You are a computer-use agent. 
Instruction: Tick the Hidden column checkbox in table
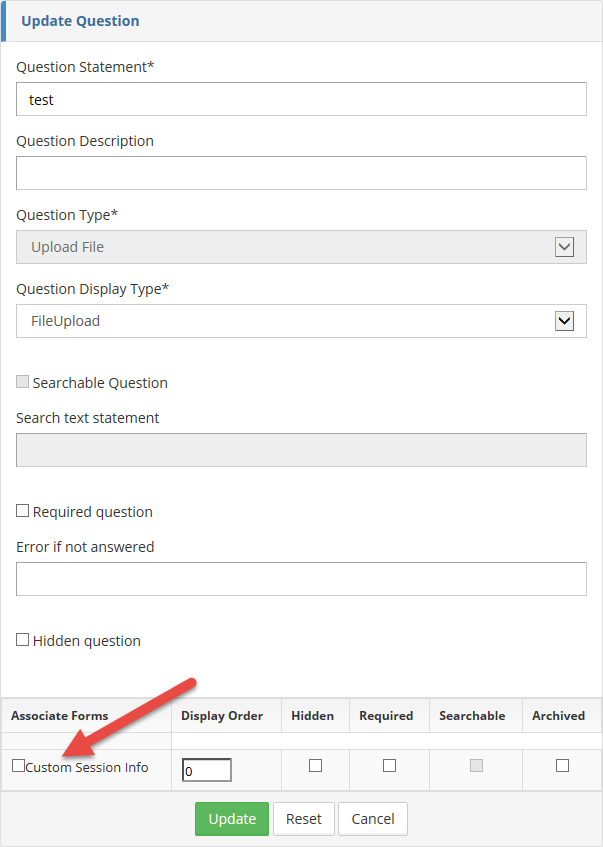[315, 766]
